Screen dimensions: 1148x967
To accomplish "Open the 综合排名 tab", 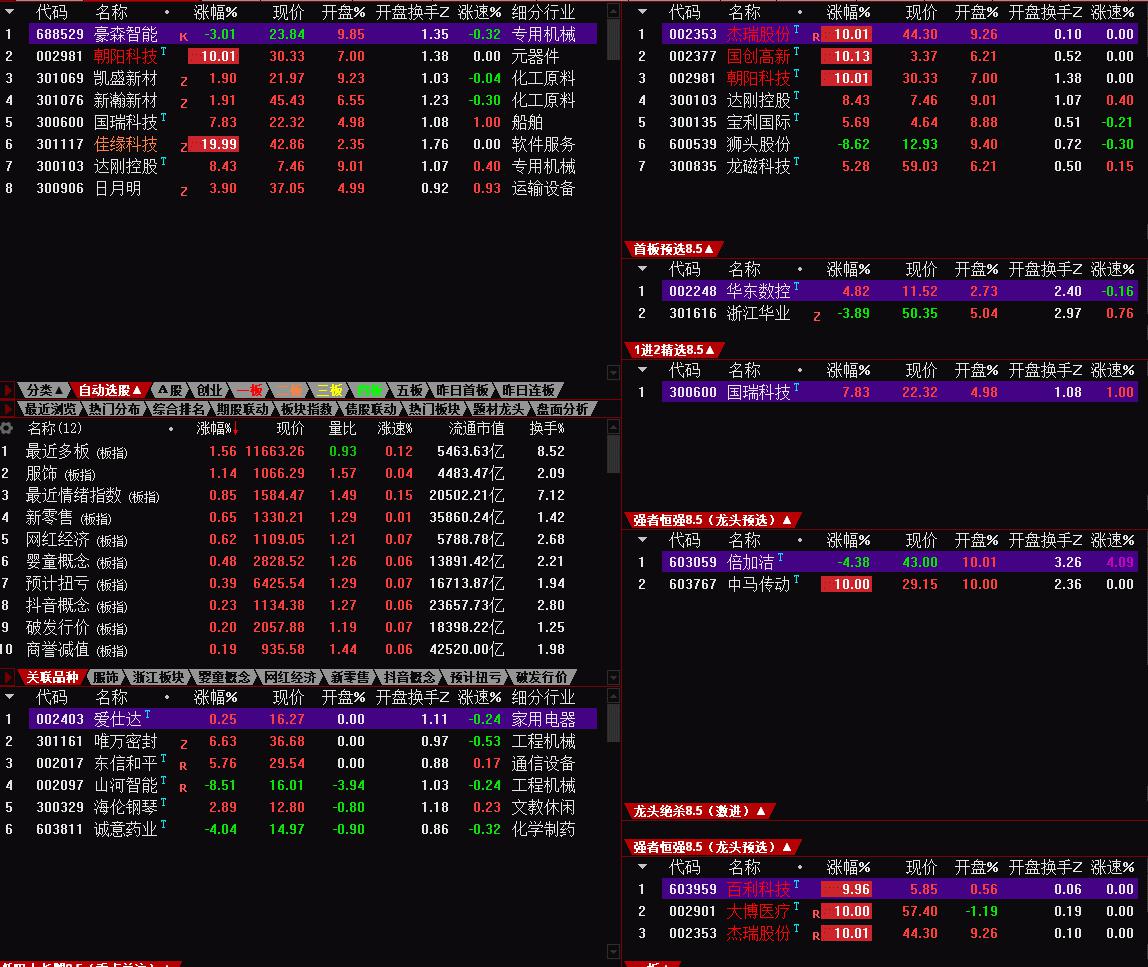I will (x=178, y=409).
